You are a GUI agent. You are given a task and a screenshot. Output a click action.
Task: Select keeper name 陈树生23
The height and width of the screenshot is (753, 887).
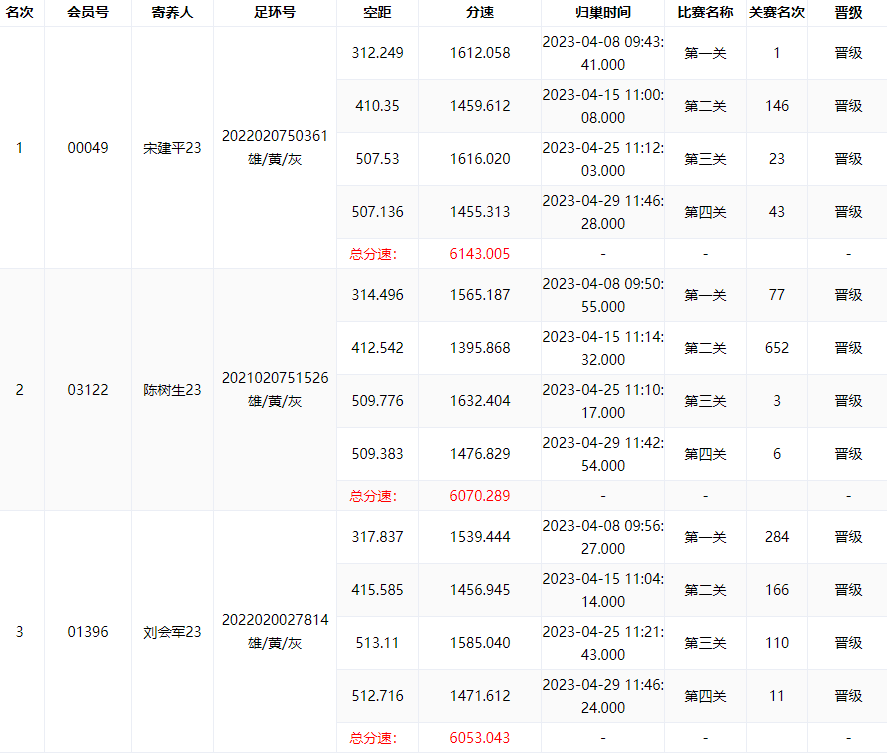[172, 390]
